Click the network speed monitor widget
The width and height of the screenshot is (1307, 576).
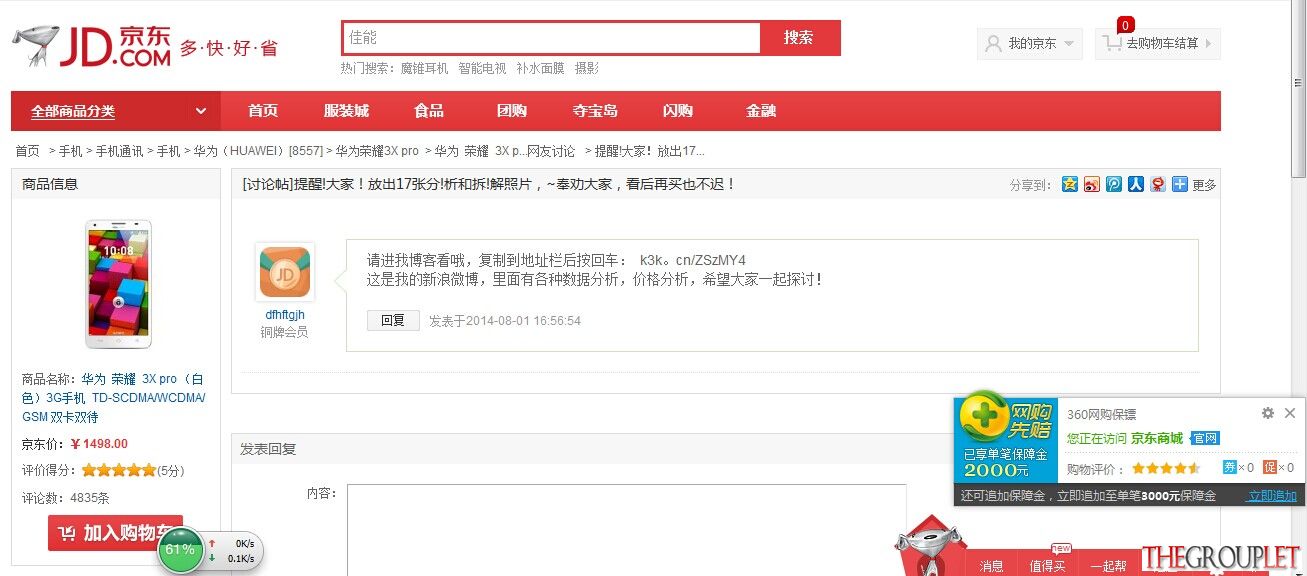211,550
